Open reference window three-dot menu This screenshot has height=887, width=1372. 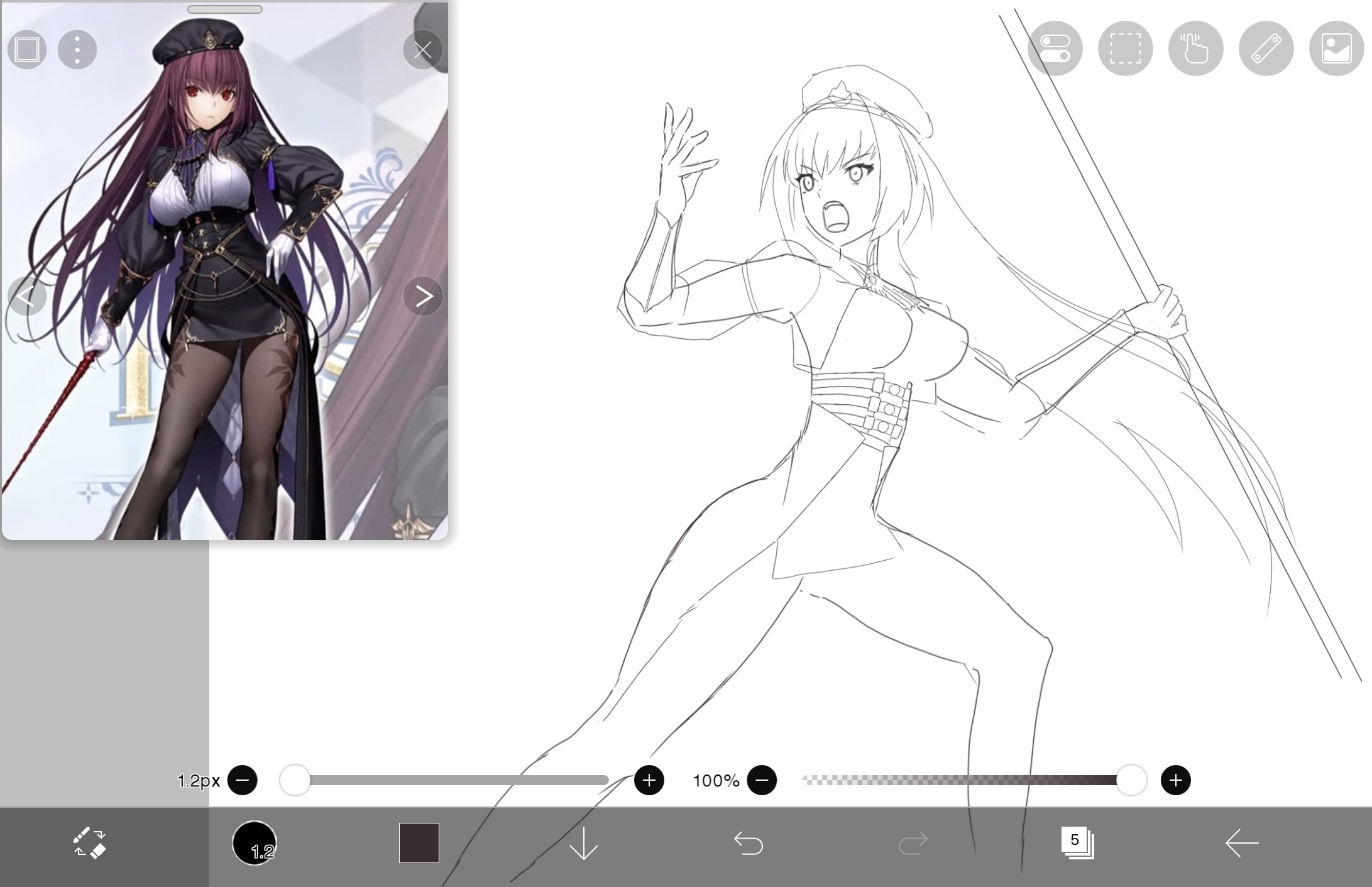(77, 50)
